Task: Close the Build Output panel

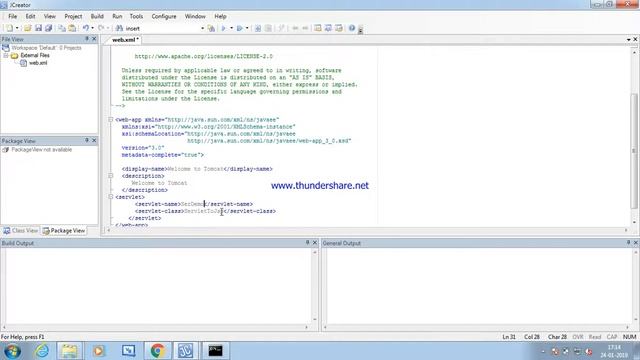Action: point(315,242)
